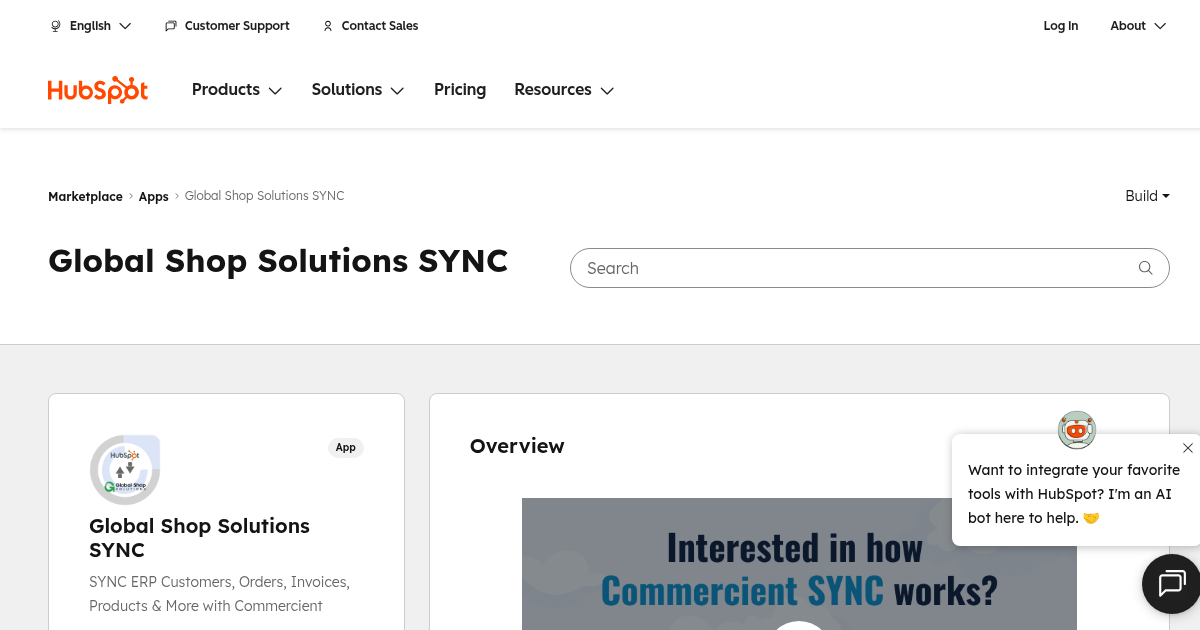Open the chat widget button
Image resolution: width=1200 pixels, height=630 pixels.
1171,583
